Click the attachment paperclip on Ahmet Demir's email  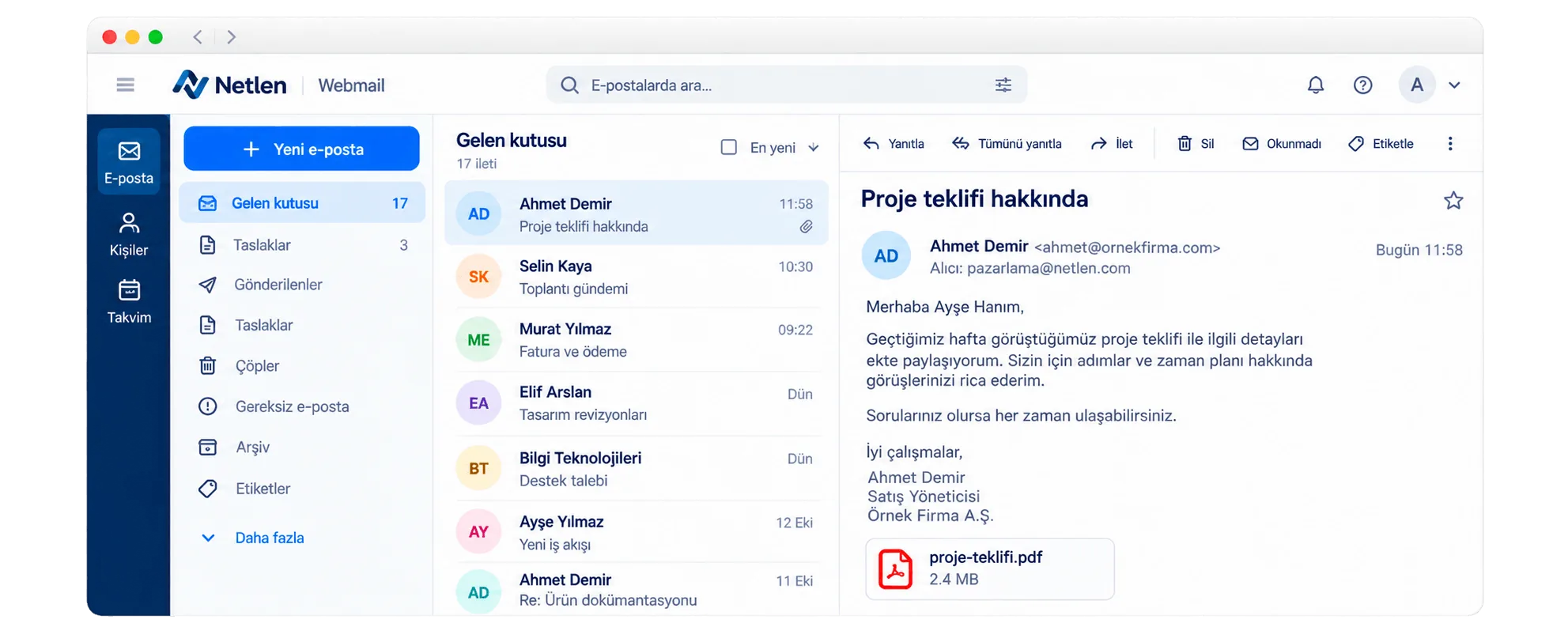coord(806,227)
